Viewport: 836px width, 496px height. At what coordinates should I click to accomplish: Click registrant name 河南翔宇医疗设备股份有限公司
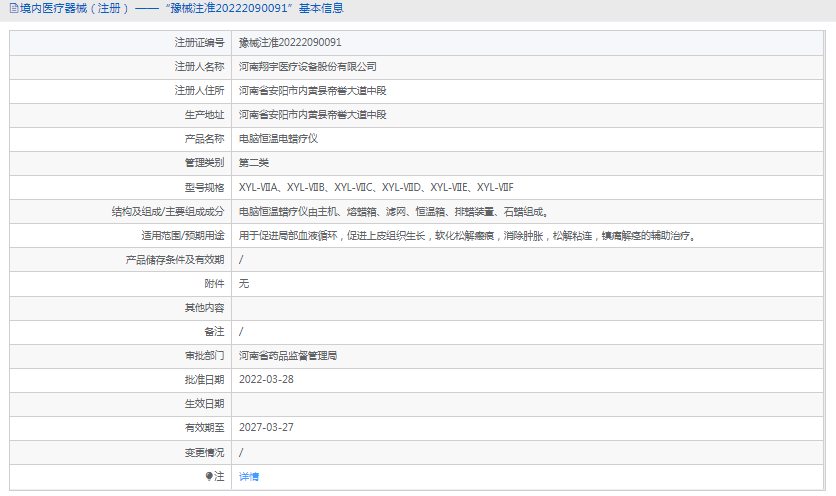click(308, 67)
